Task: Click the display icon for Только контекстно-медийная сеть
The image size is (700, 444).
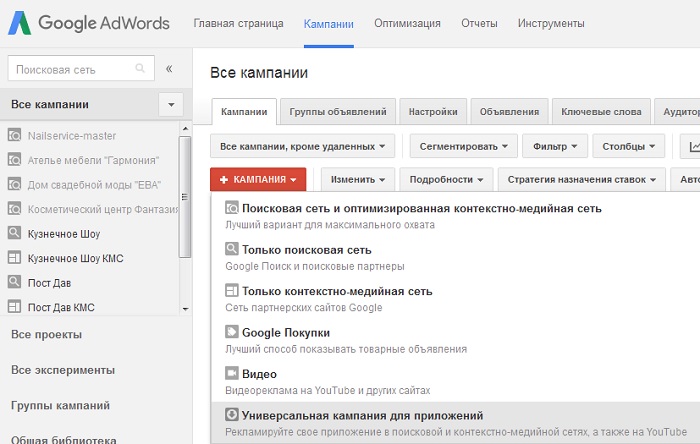Action: tap(232, 290)
